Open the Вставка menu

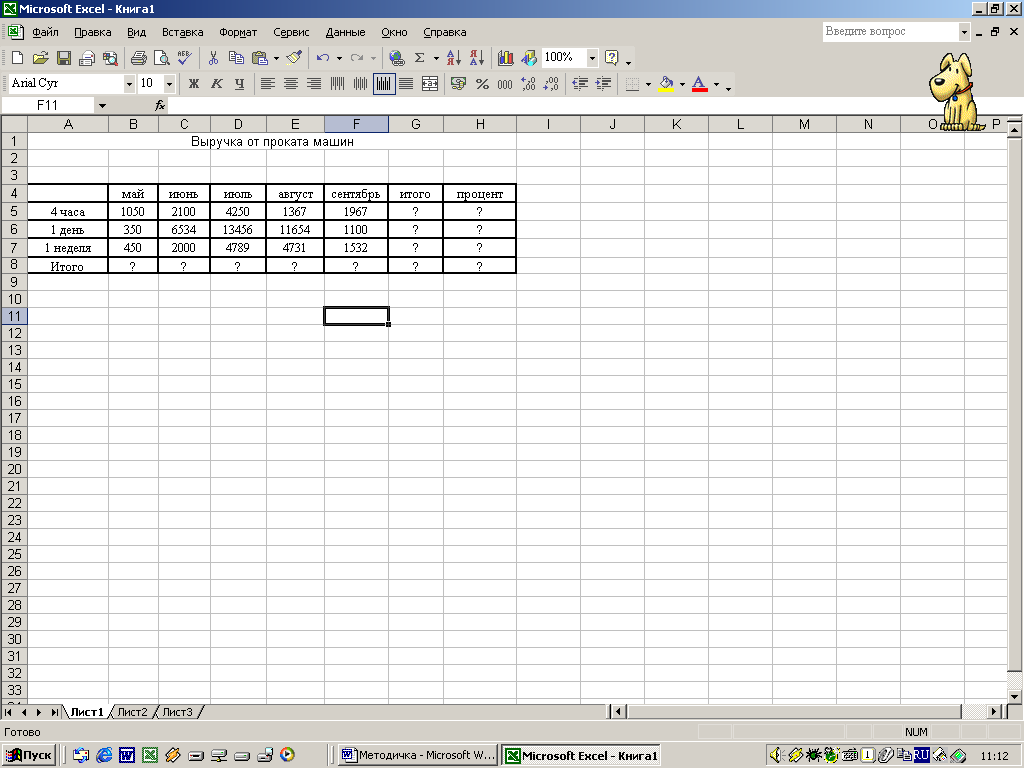pos(183,32)
